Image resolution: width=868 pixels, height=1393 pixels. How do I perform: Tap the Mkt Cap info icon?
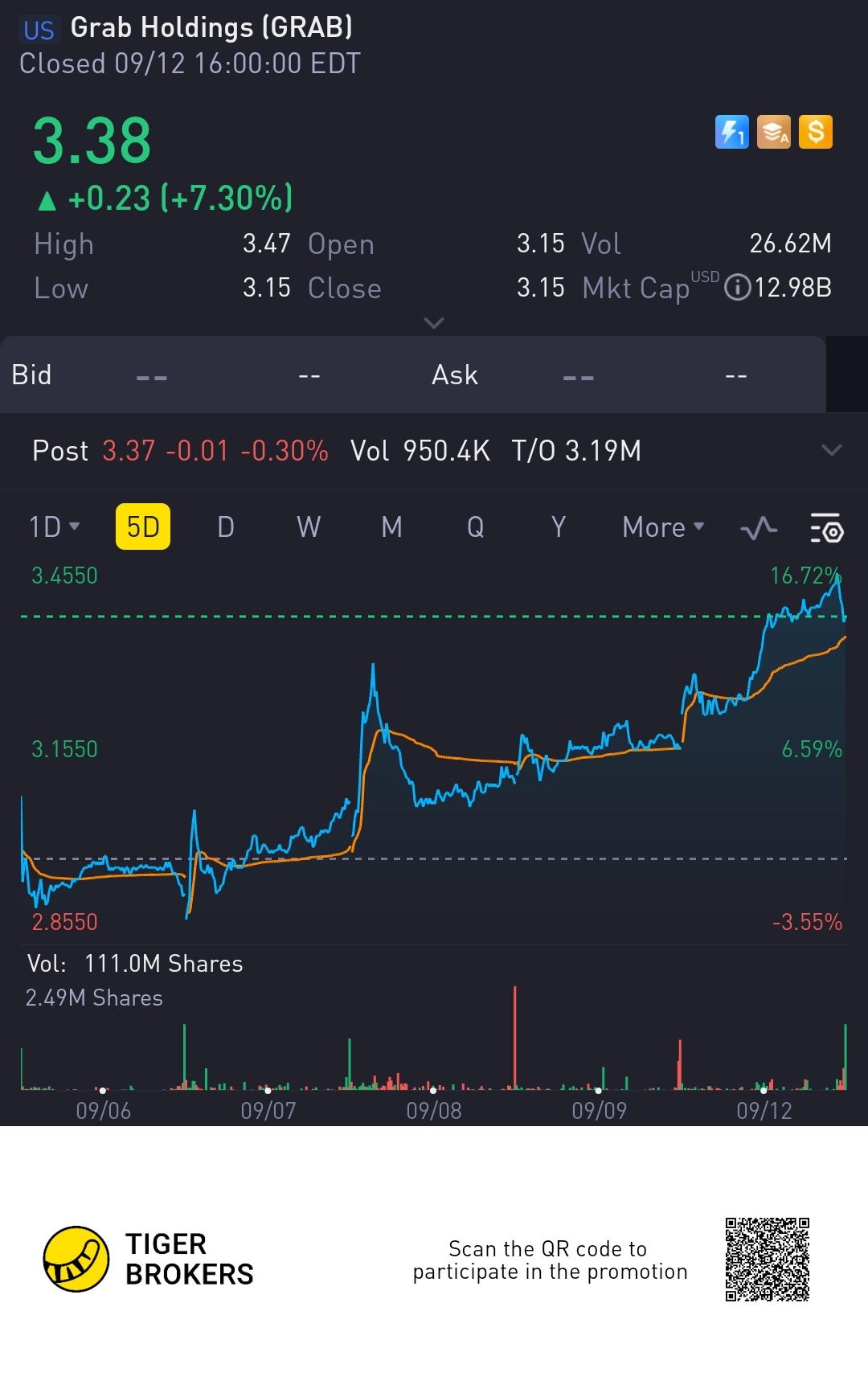coord(737,288)
